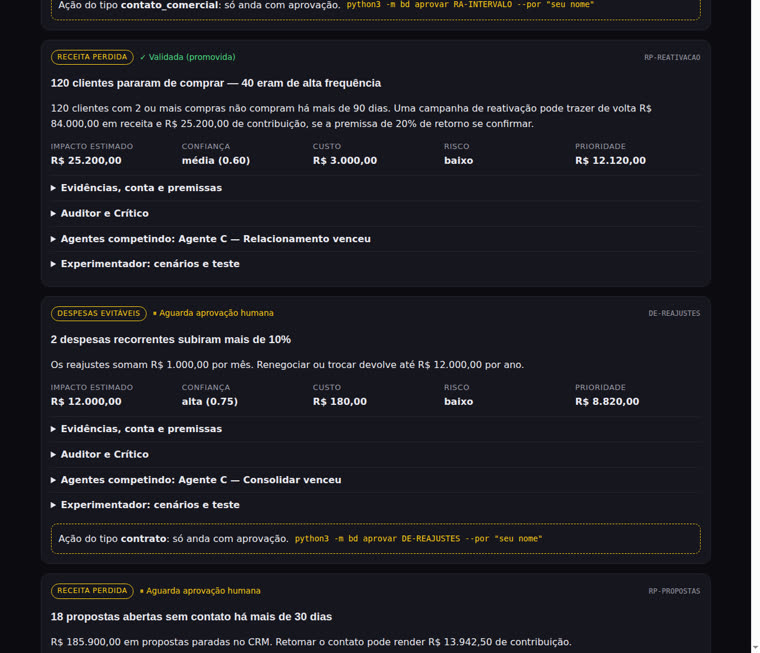Click Aguarda aprovação humana status on DE-REAJUSTES
The image size is (760, 653).
coord(213,313)
